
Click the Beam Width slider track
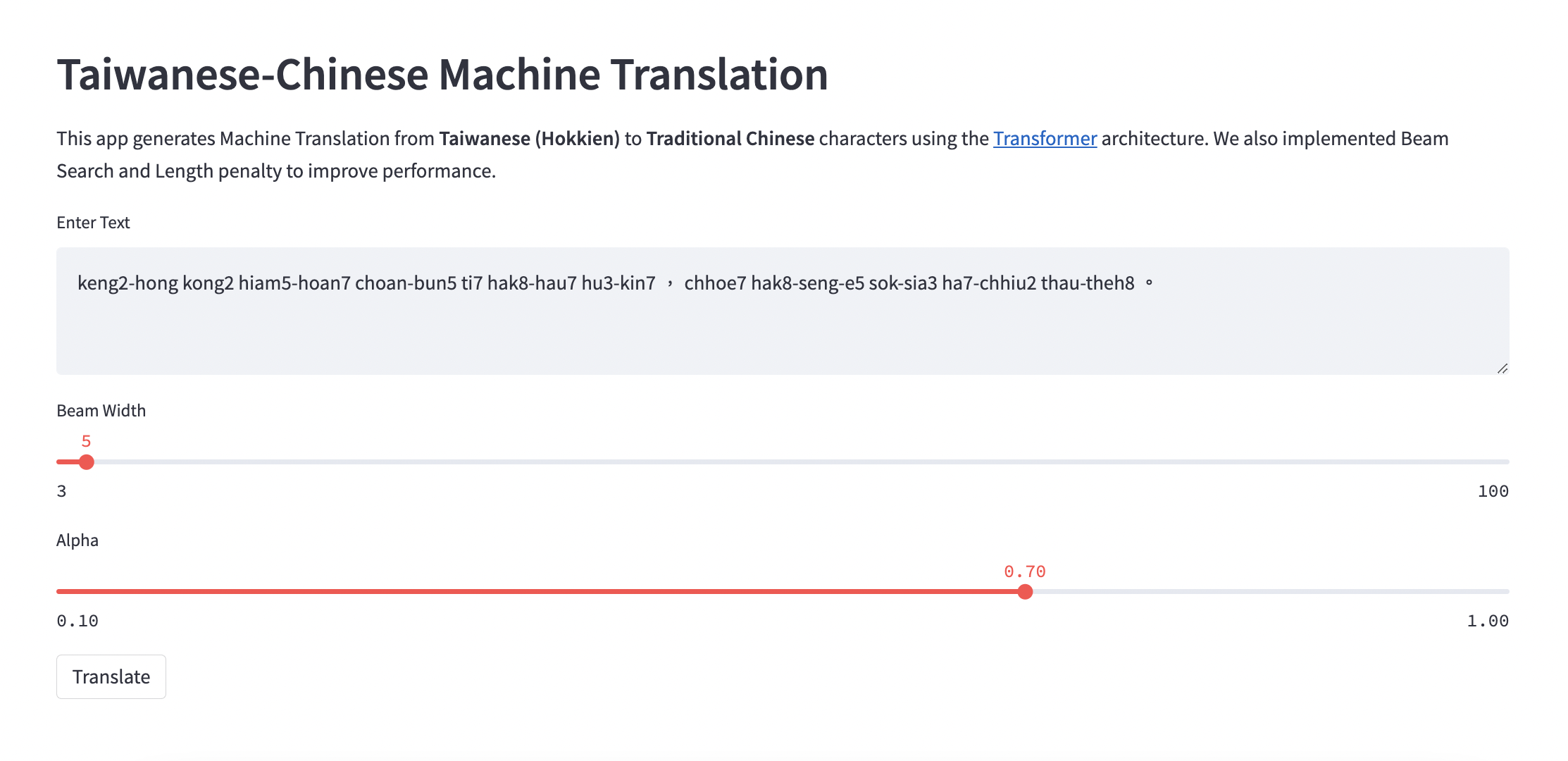(x=775, y=462)
